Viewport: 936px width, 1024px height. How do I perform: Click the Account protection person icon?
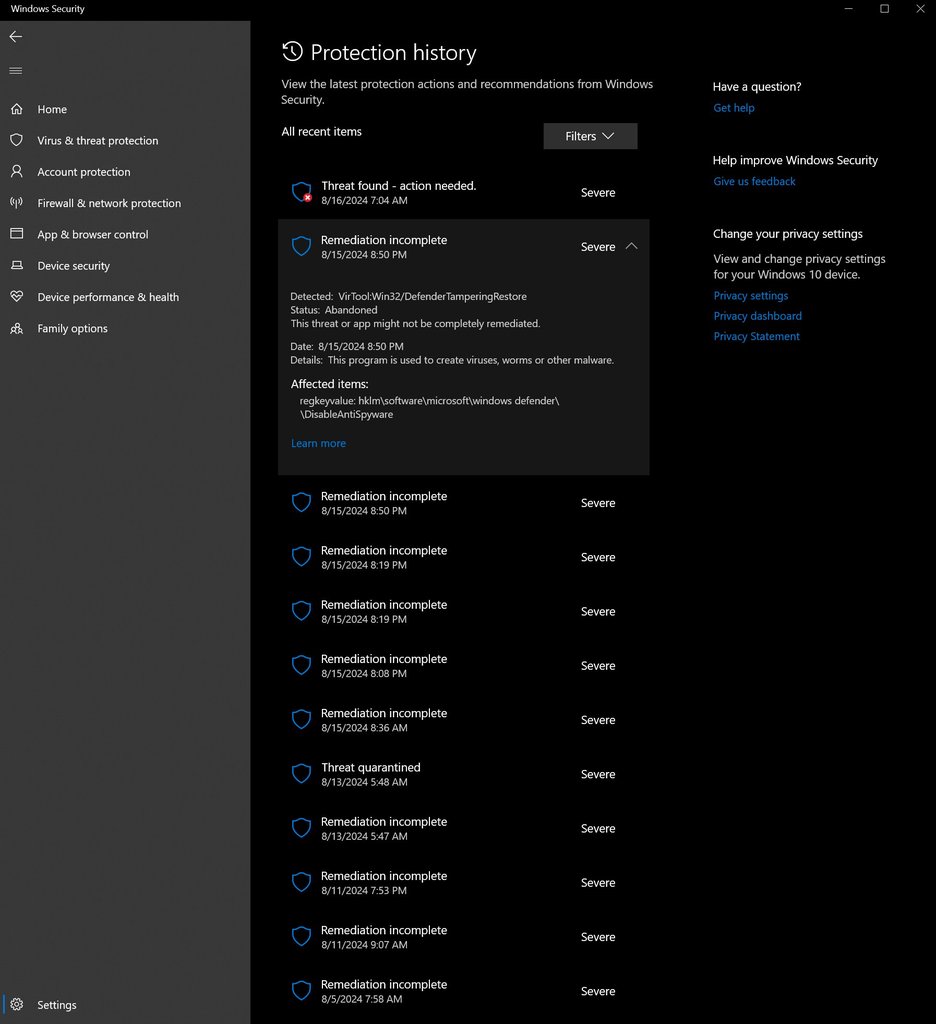coord(16,172)
